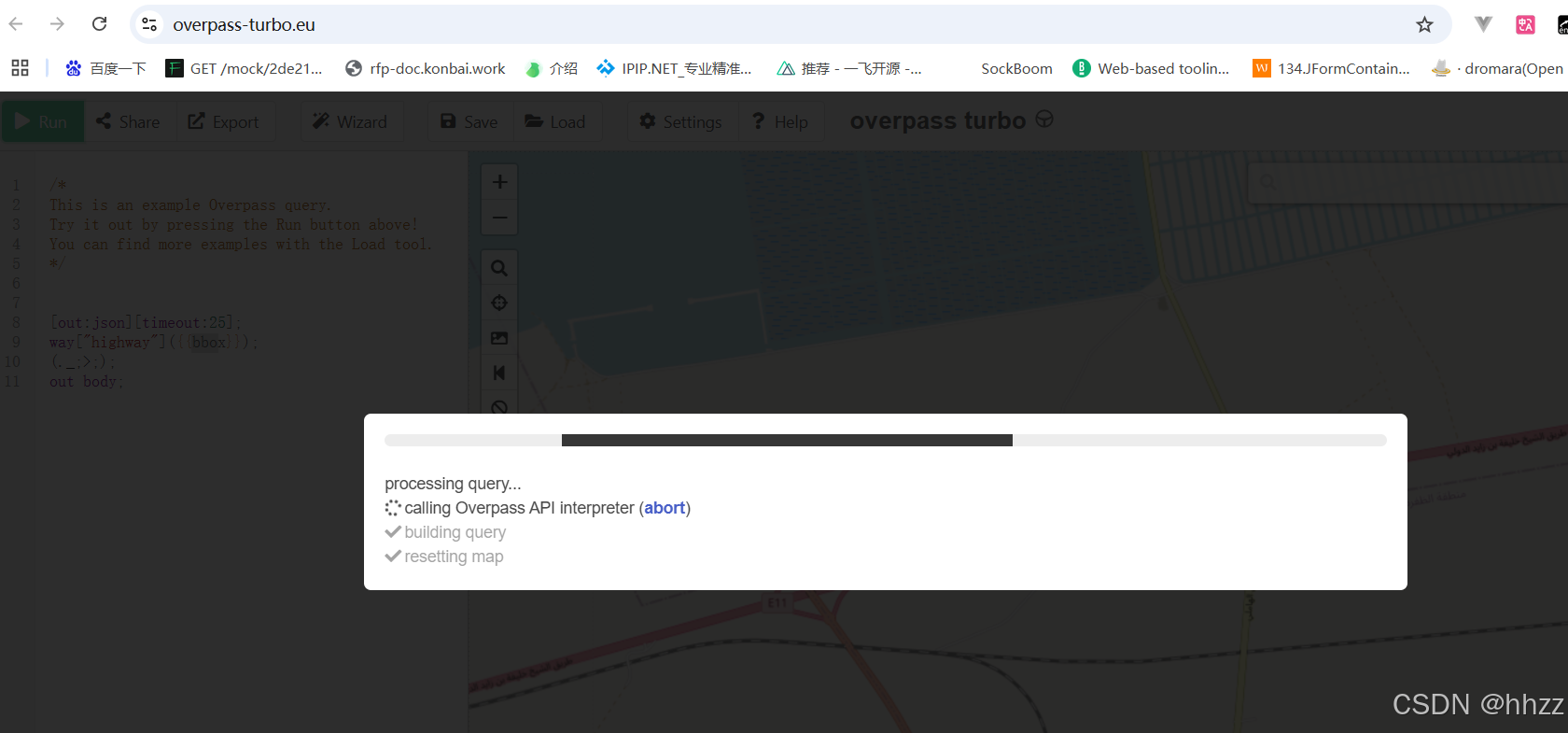This screenshot has width=1568, height=733.
Task: Open the Load examples tool
Action: tap(556, 121)
